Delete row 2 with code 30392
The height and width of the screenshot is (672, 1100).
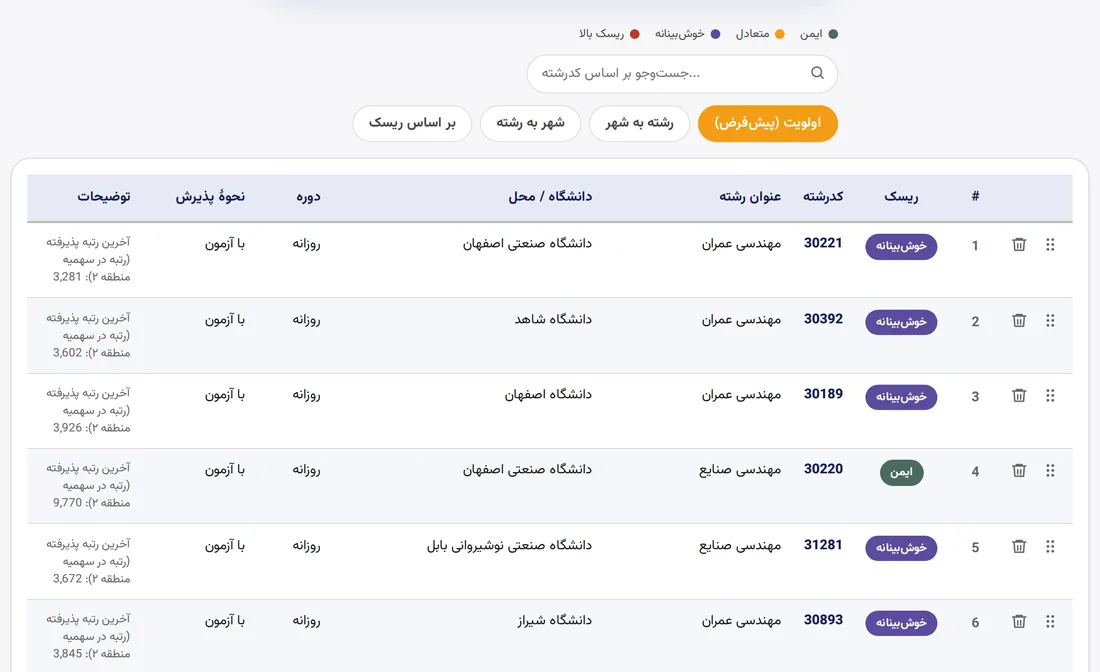point(1019,321)
